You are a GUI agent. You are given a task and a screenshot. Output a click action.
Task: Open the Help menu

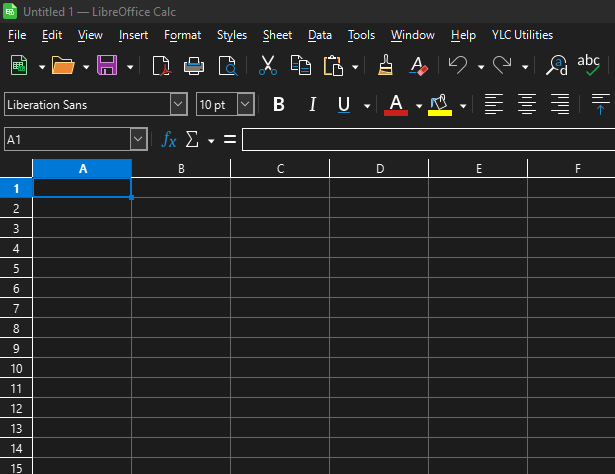tap(463, 35)
